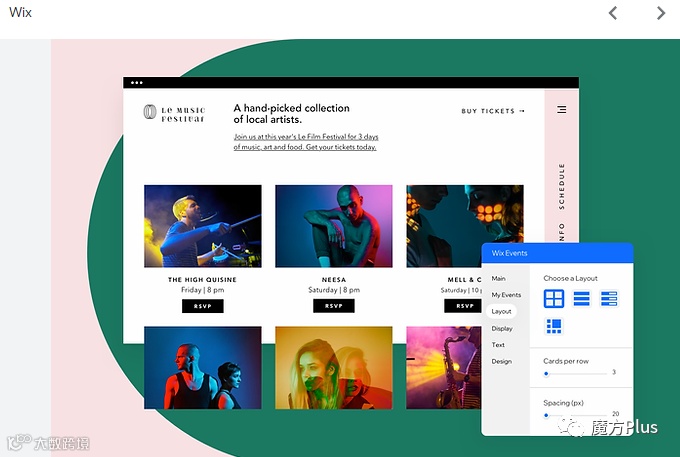Click the duo photo with blue background
The width and height of the screenshot is (680, 457).
(203, 368)
